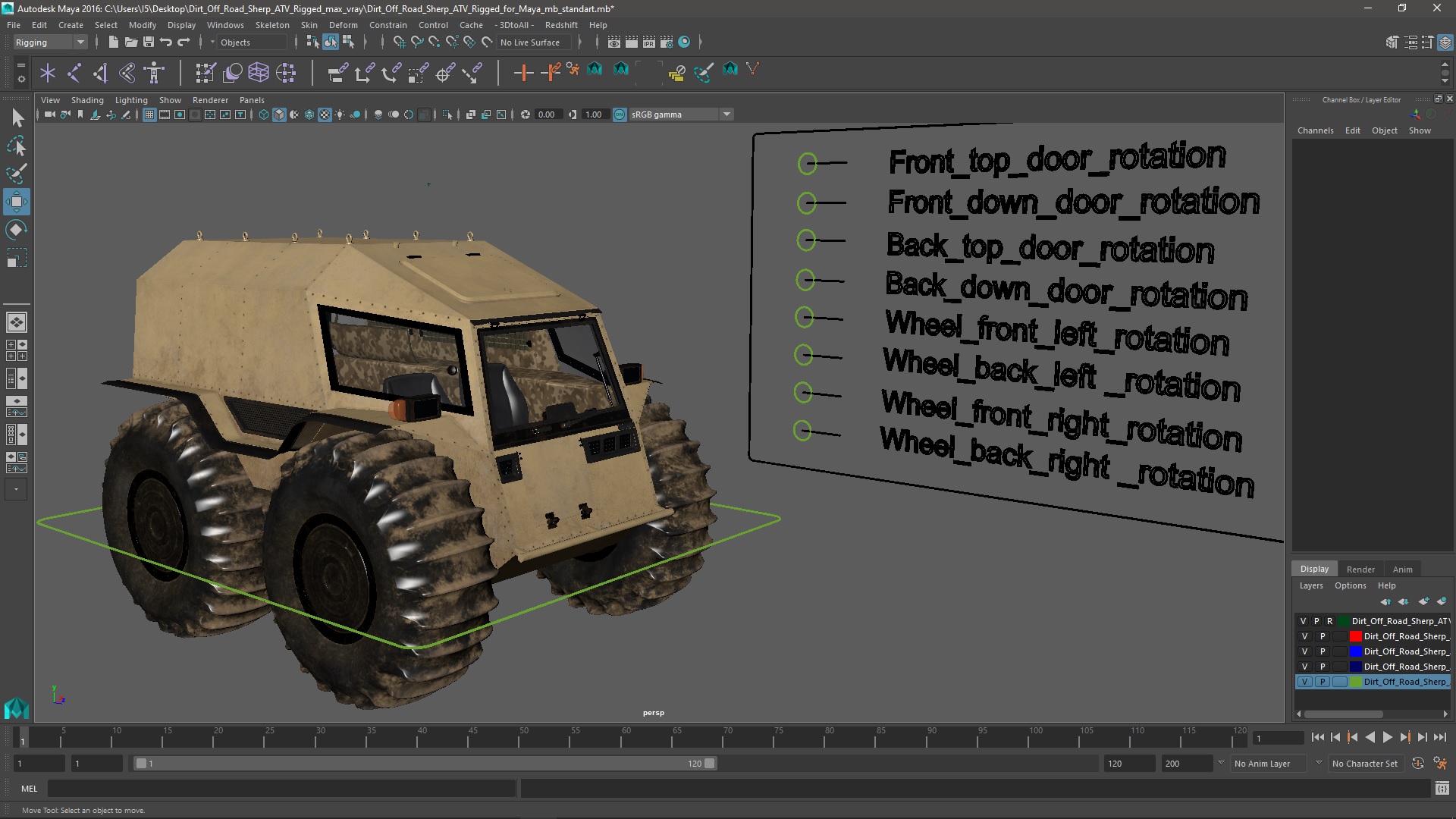Screen dimensions: 1456x819
Task: Toggle textured display in viewport toolbar
Action: (325, 115)
